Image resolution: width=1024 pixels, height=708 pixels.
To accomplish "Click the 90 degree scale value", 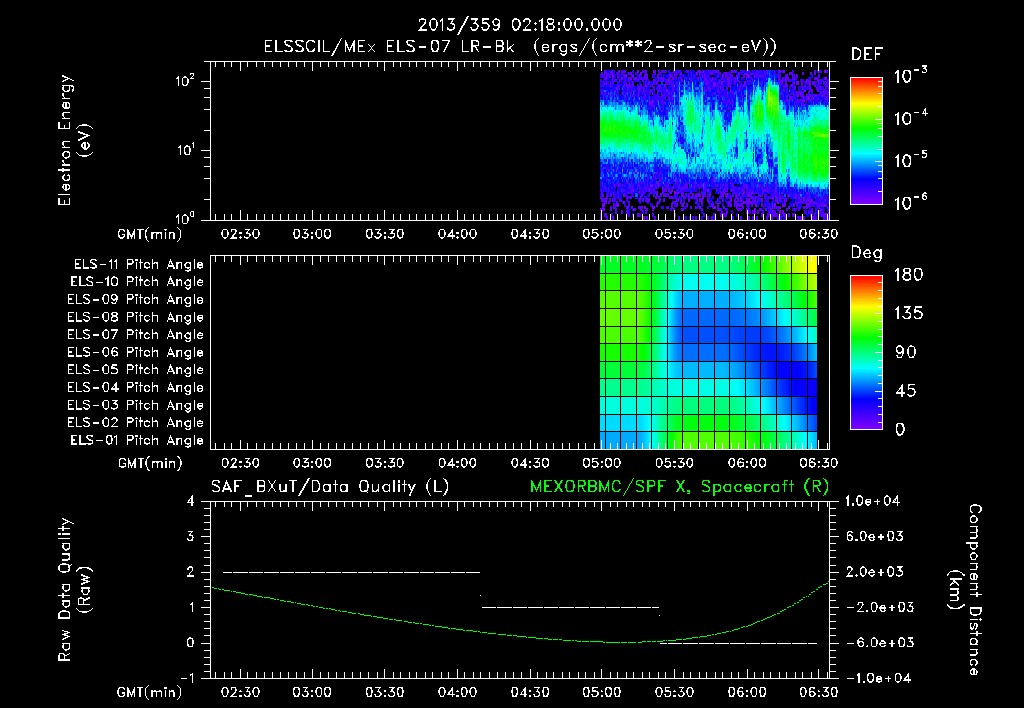I will point(906,353).
